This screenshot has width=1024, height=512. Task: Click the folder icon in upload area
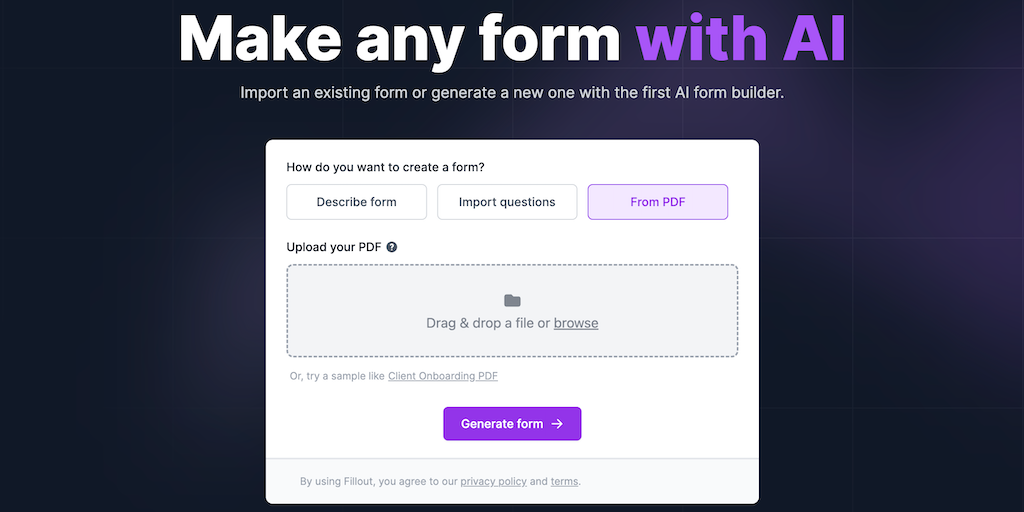click(512, 300)
